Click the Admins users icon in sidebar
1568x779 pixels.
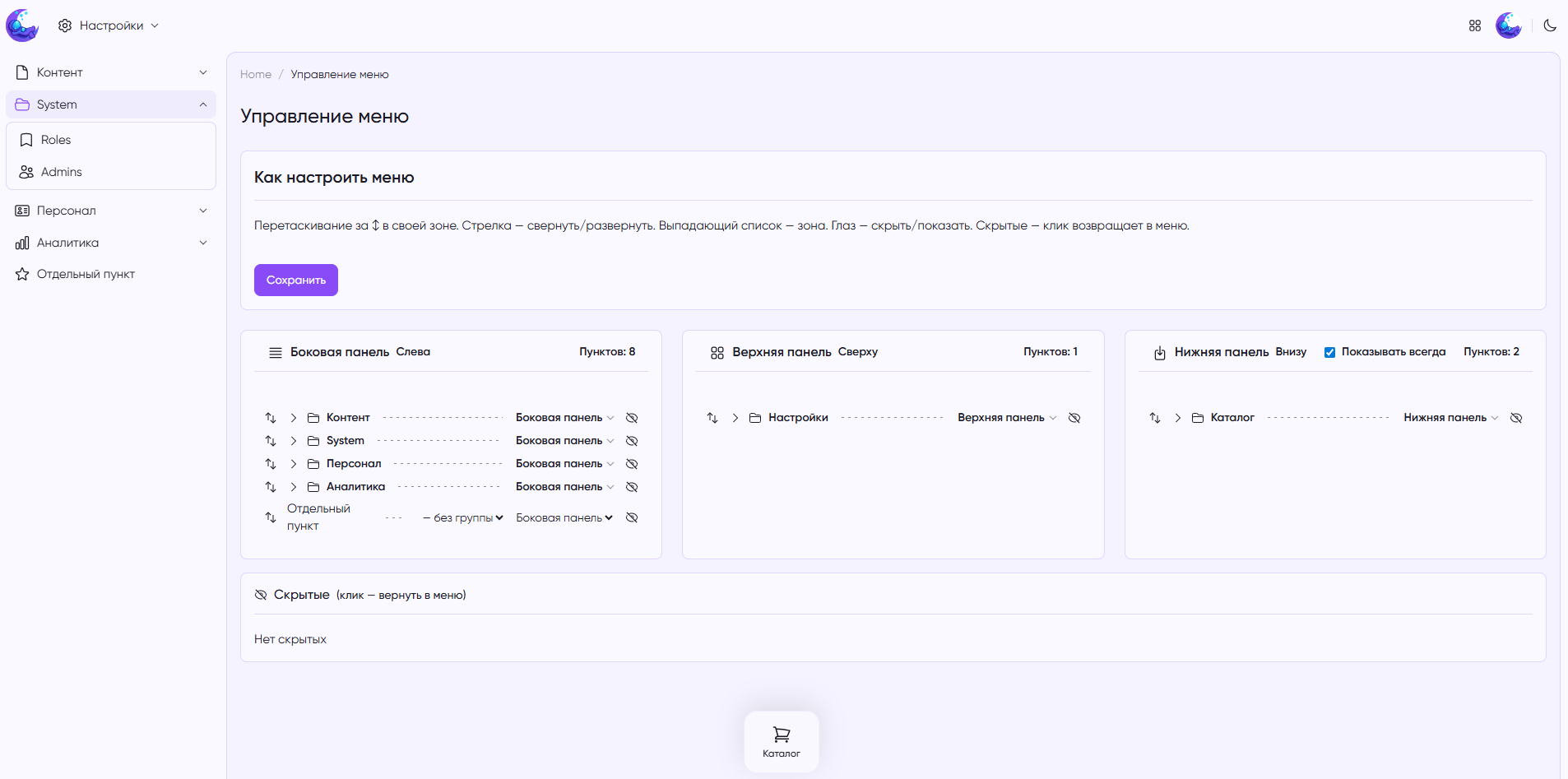point(26,171)
